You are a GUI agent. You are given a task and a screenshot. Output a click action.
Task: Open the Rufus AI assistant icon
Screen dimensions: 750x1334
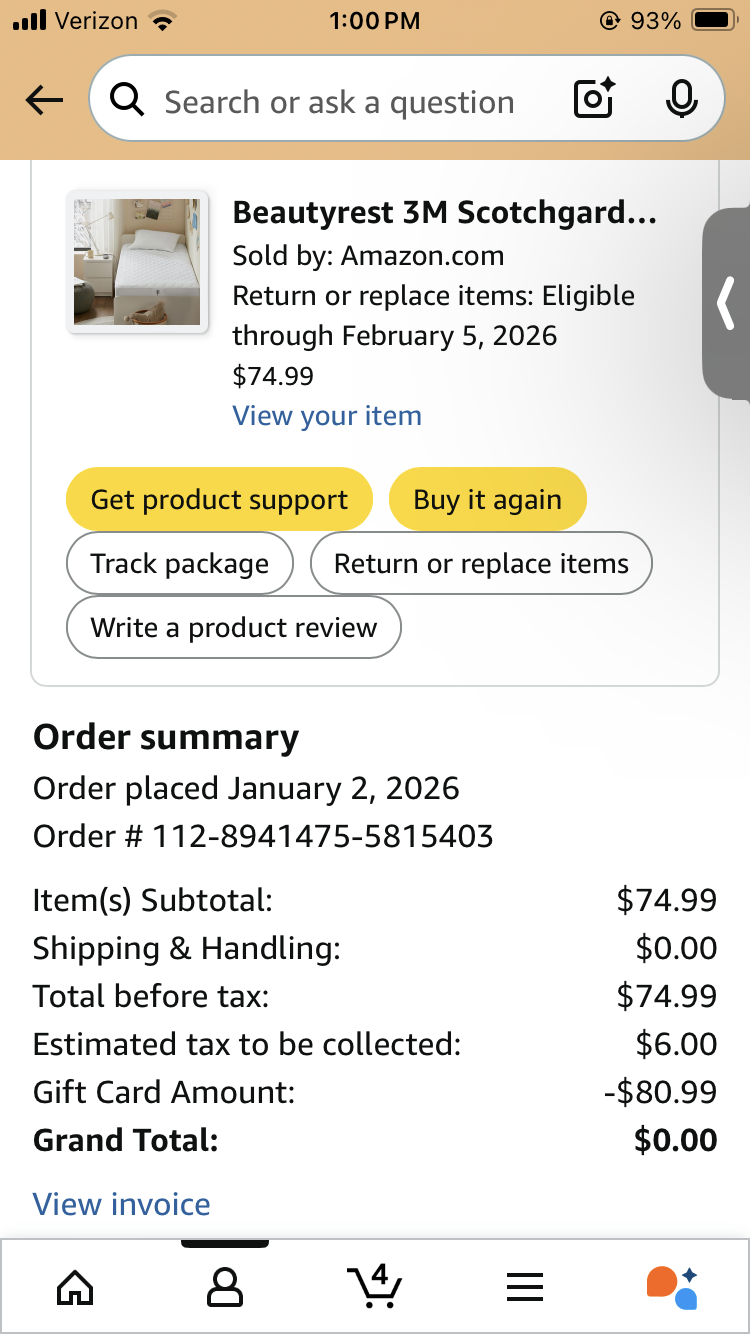(x=672, y=1287)
